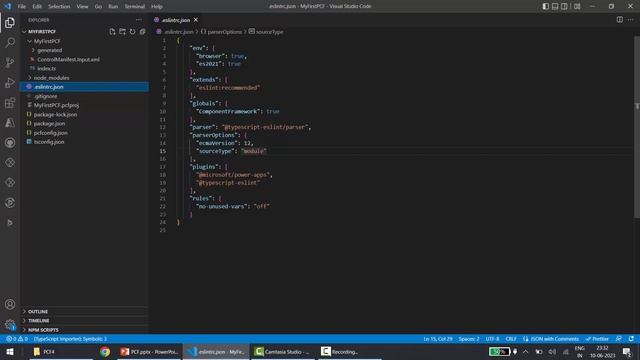Viewport: 640px width, 360px height.
Task: Toggle secondary side bar layout icon
Action: (x=564, y=6)
